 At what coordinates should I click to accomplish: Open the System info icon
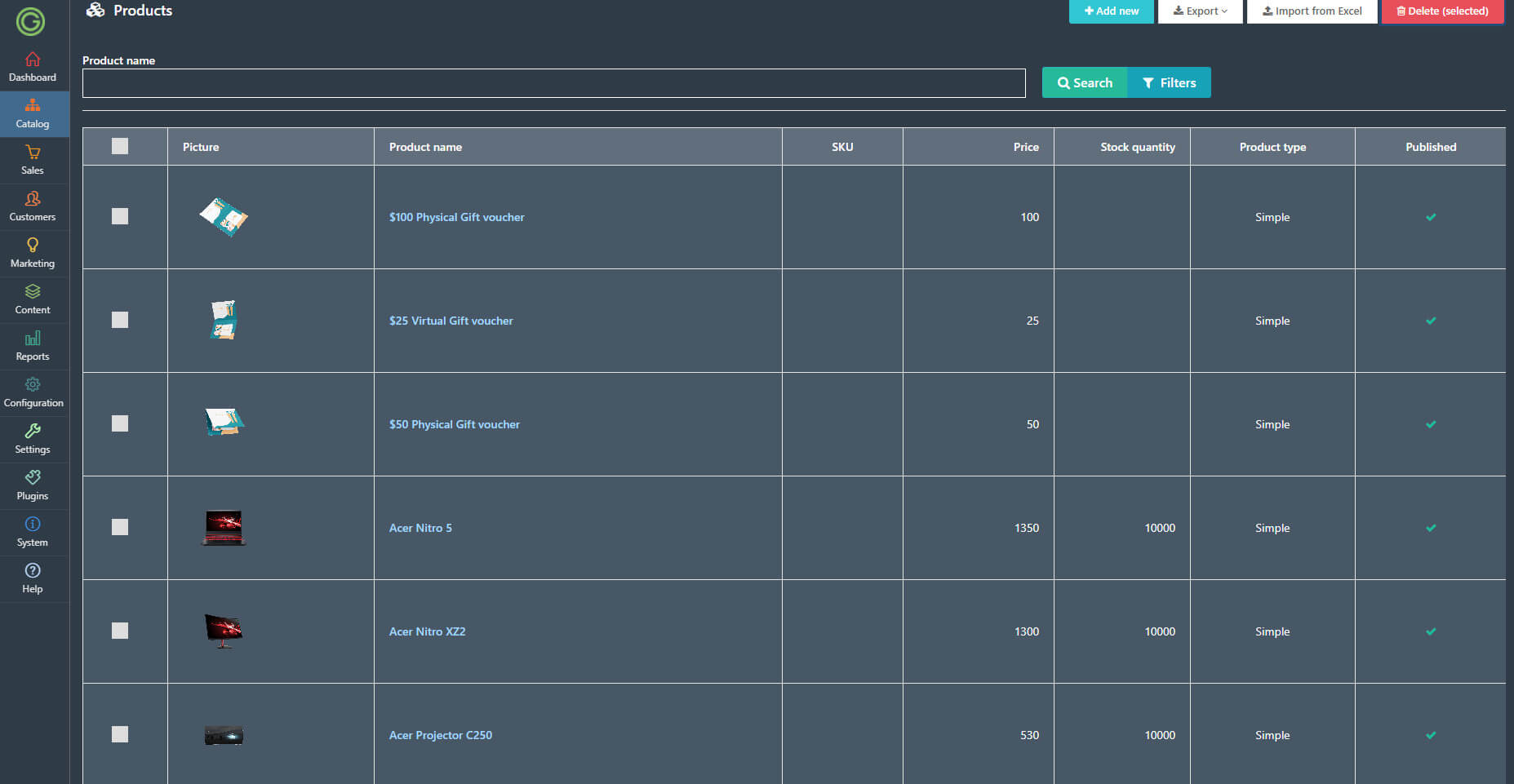pyautogui.click(x=33, y=524)
